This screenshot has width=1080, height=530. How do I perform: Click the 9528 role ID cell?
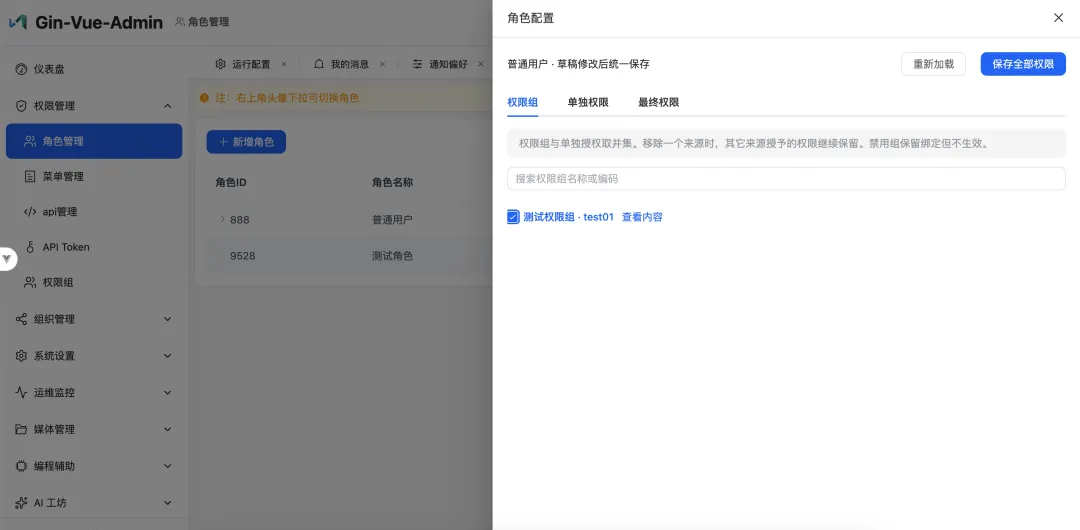[x=242, y=256]
